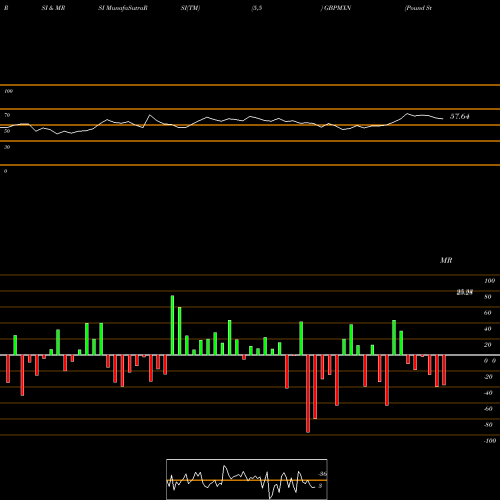Click the tallest green MR histogram bar
This screenshot has width=500, height=500.
[x=172, y=325]
